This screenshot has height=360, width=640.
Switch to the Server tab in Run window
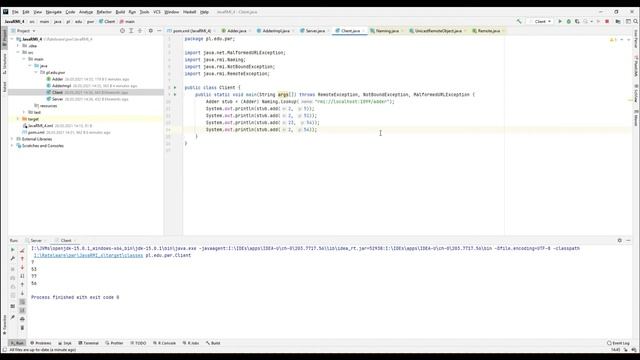coord(36,240)
